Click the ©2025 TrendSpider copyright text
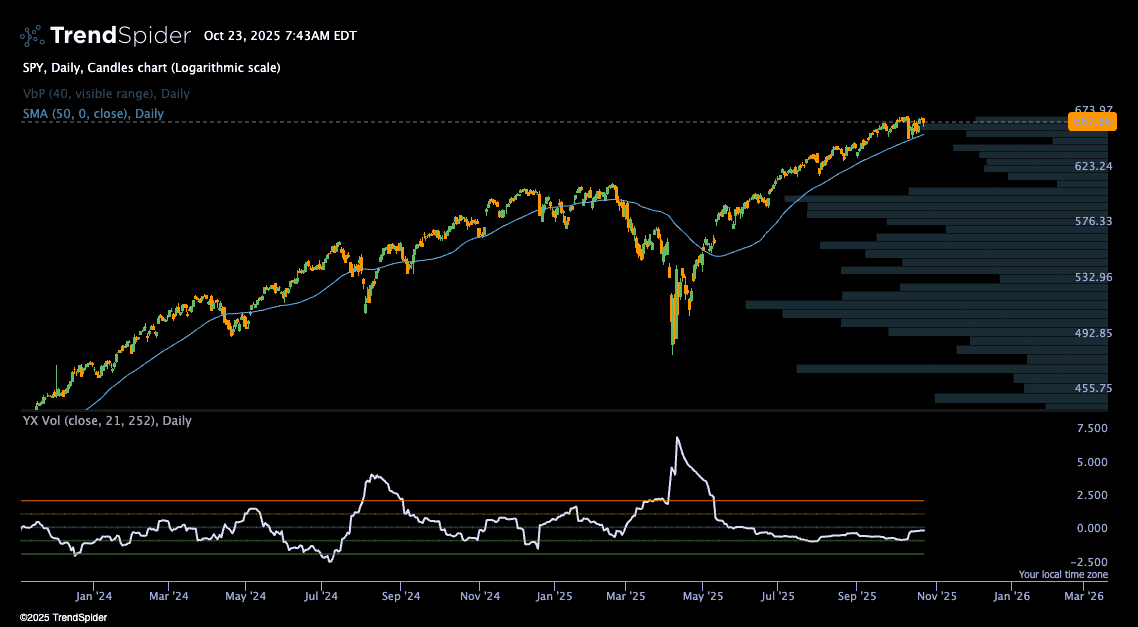The height and width of the screenshot is (627, 1138). click(64, 618)
